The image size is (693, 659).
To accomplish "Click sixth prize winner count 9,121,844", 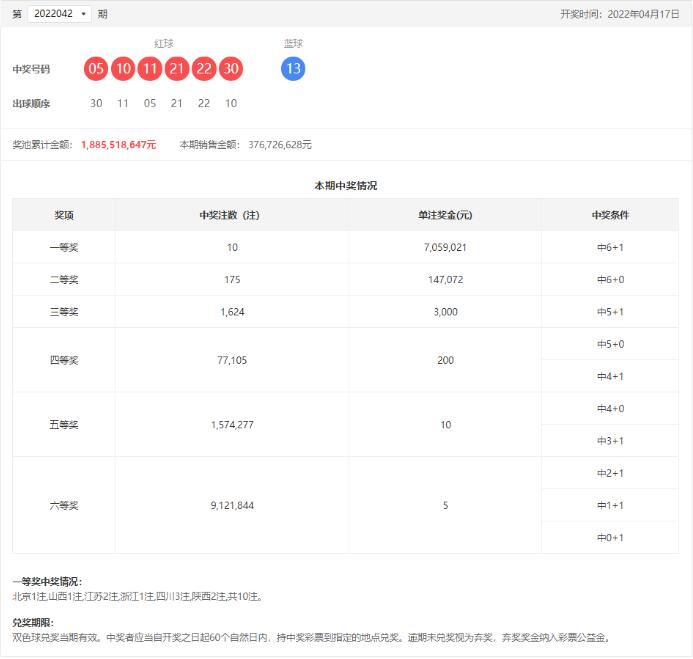I will tap(232, 506).
